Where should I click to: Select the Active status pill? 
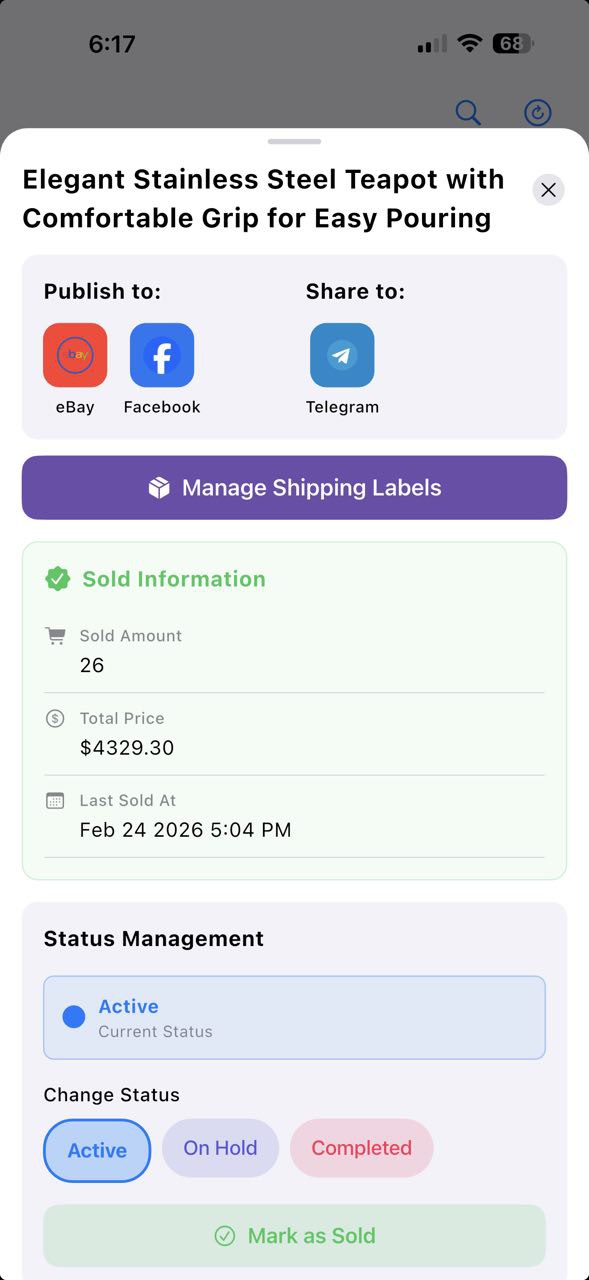pos(97,1150)
